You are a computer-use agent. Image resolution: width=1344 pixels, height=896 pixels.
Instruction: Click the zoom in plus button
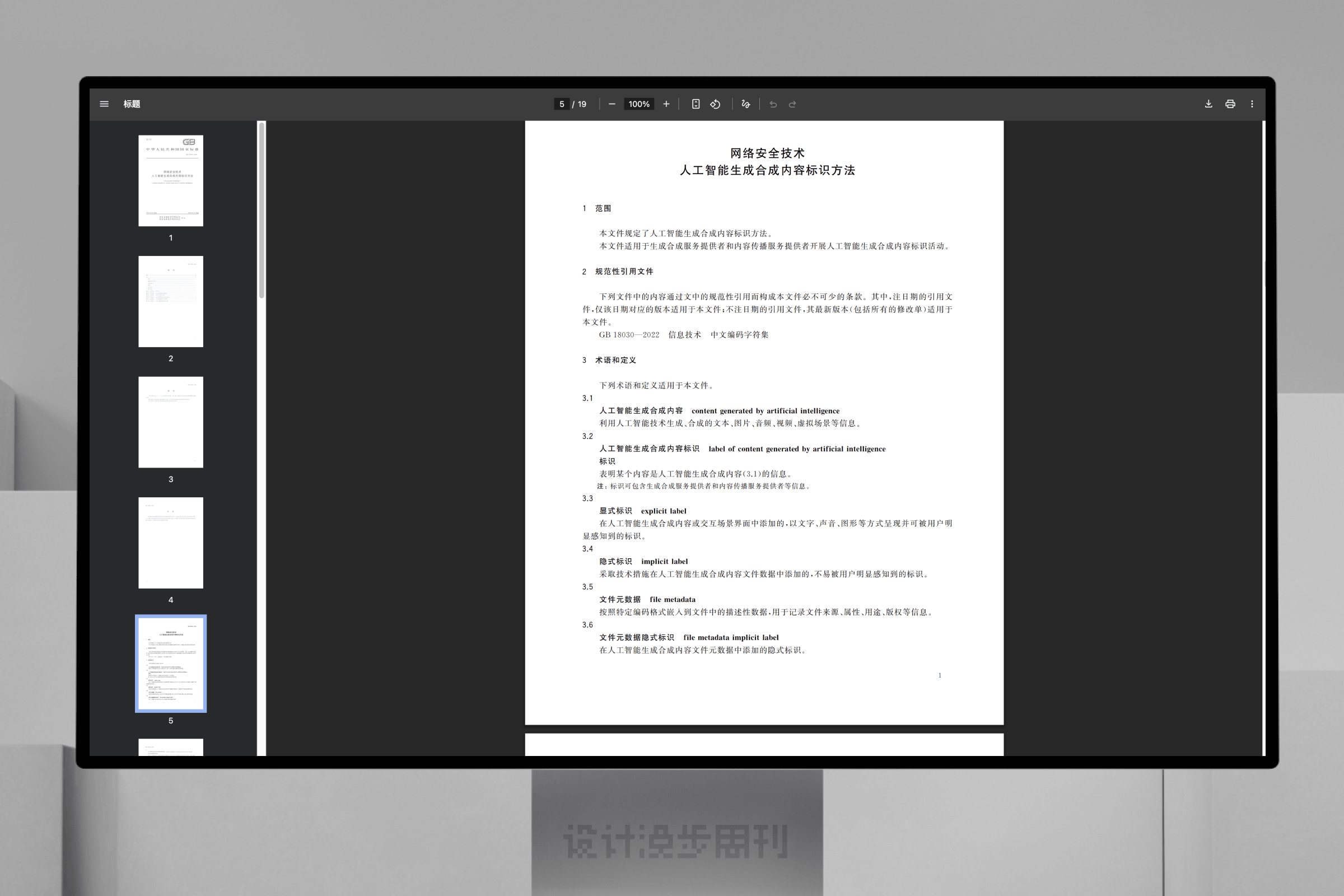(x=666, y=104)
